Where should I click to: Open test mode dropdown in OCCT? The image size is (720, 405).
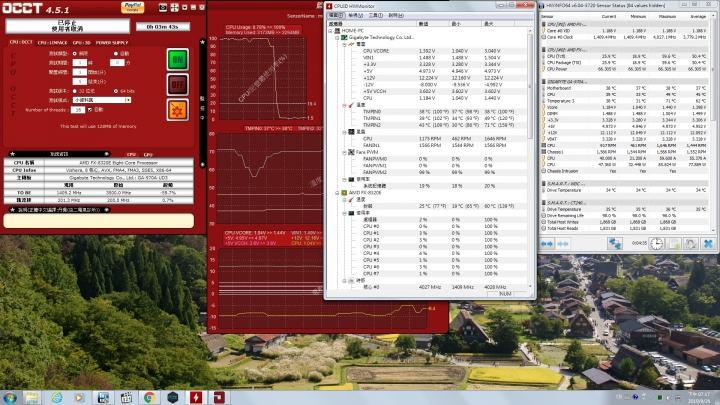102,100
